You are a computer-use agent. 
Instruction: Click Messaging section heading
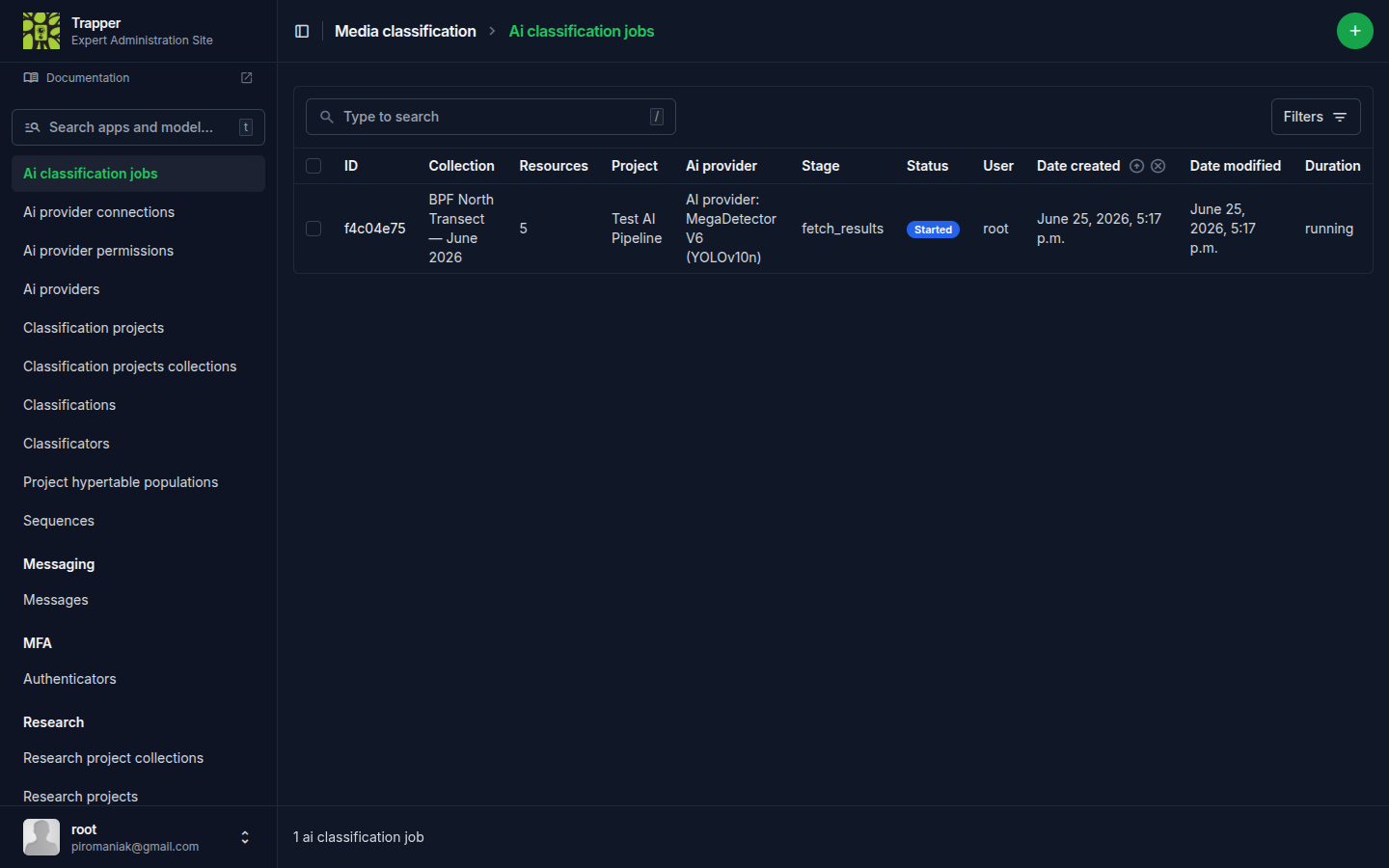[59, 564]
